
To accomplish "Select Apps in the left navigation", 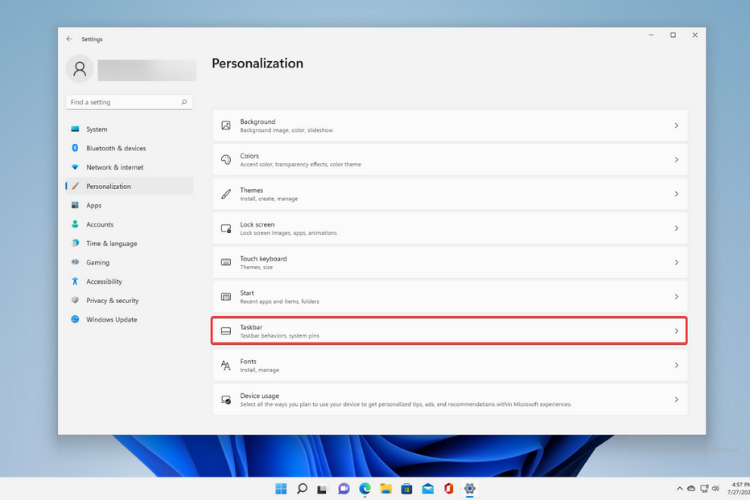I will tap(94, 205).
